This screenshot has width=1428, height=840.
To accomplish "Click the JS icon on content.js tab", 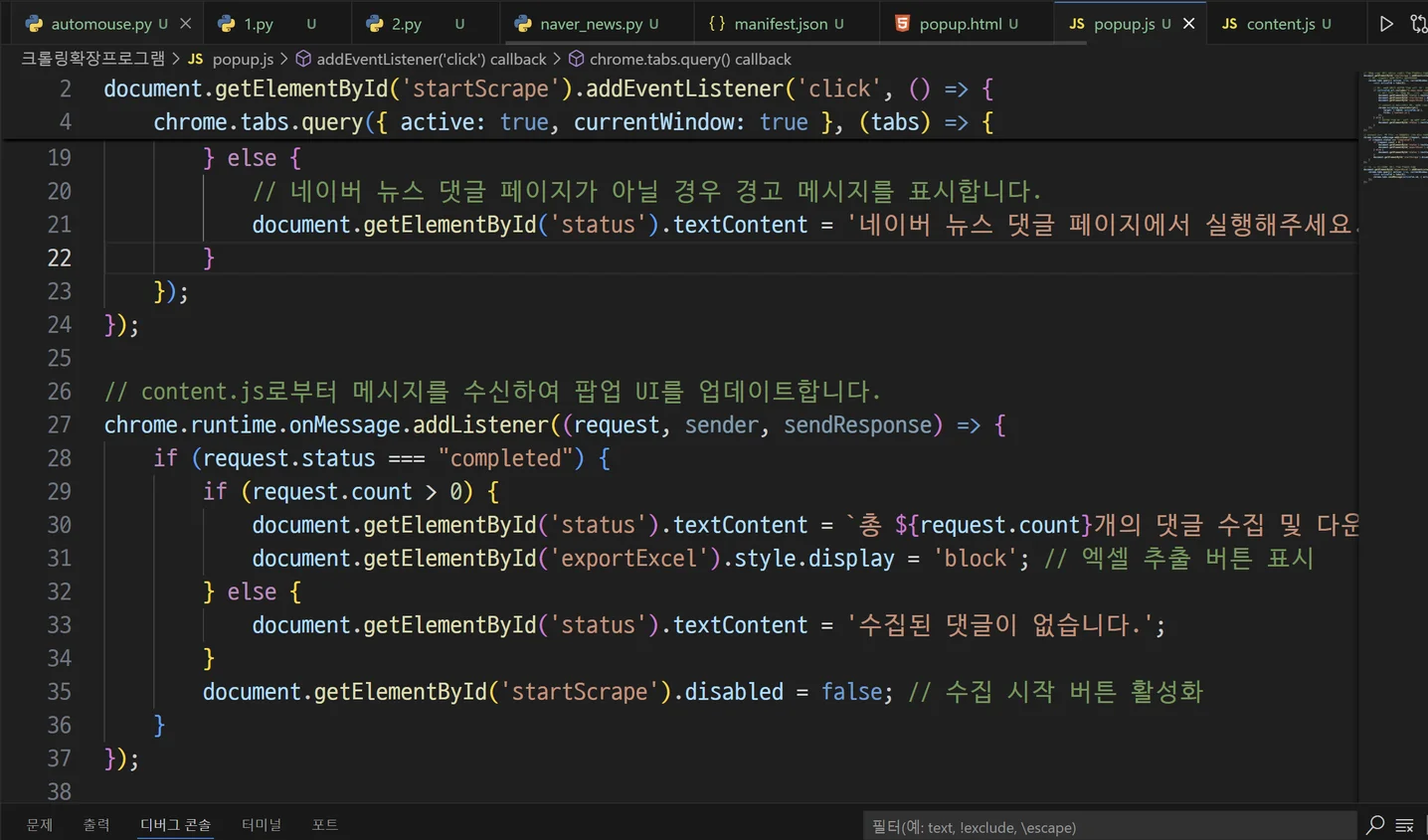I will pyautogui.click(x=1230, y=23).
